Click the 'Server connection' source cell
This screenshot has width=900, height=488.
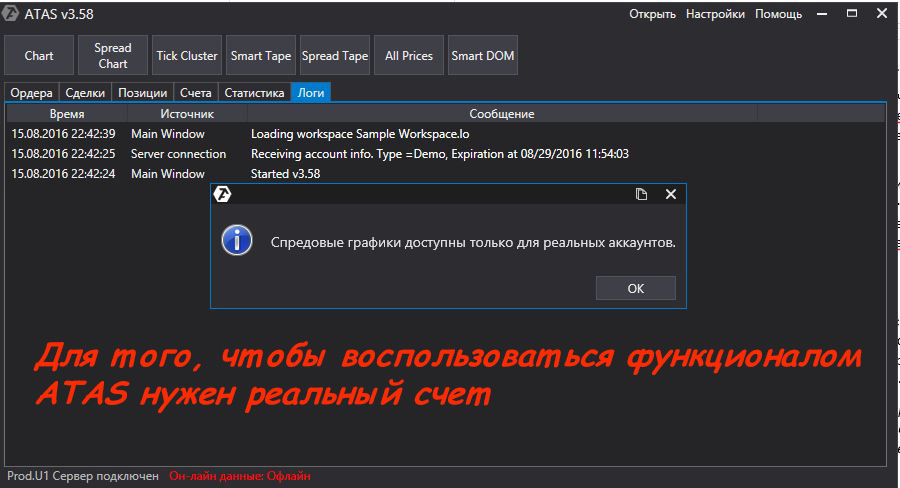(x=179, y=154)
